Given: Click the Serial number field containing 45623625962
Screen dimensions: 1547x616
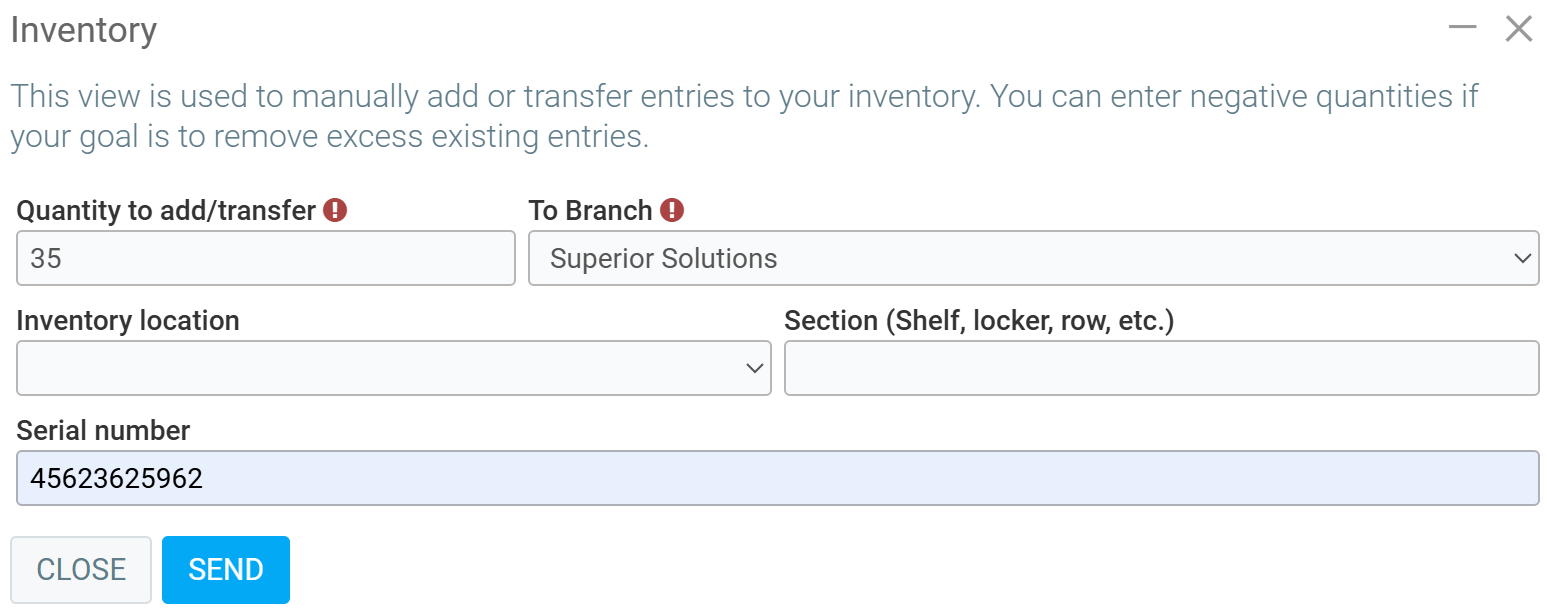Looking at the screenshot, I should pos(777,478).
